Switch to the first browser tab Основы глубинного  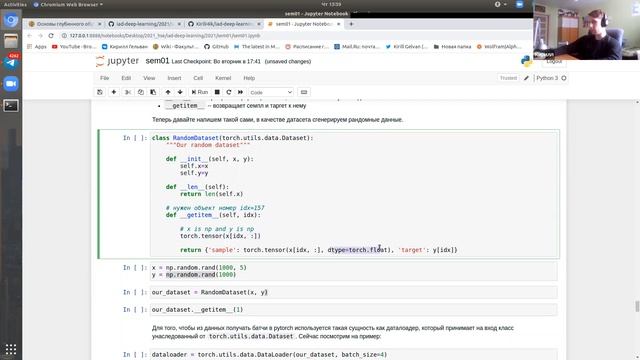[x=64, y=24]
